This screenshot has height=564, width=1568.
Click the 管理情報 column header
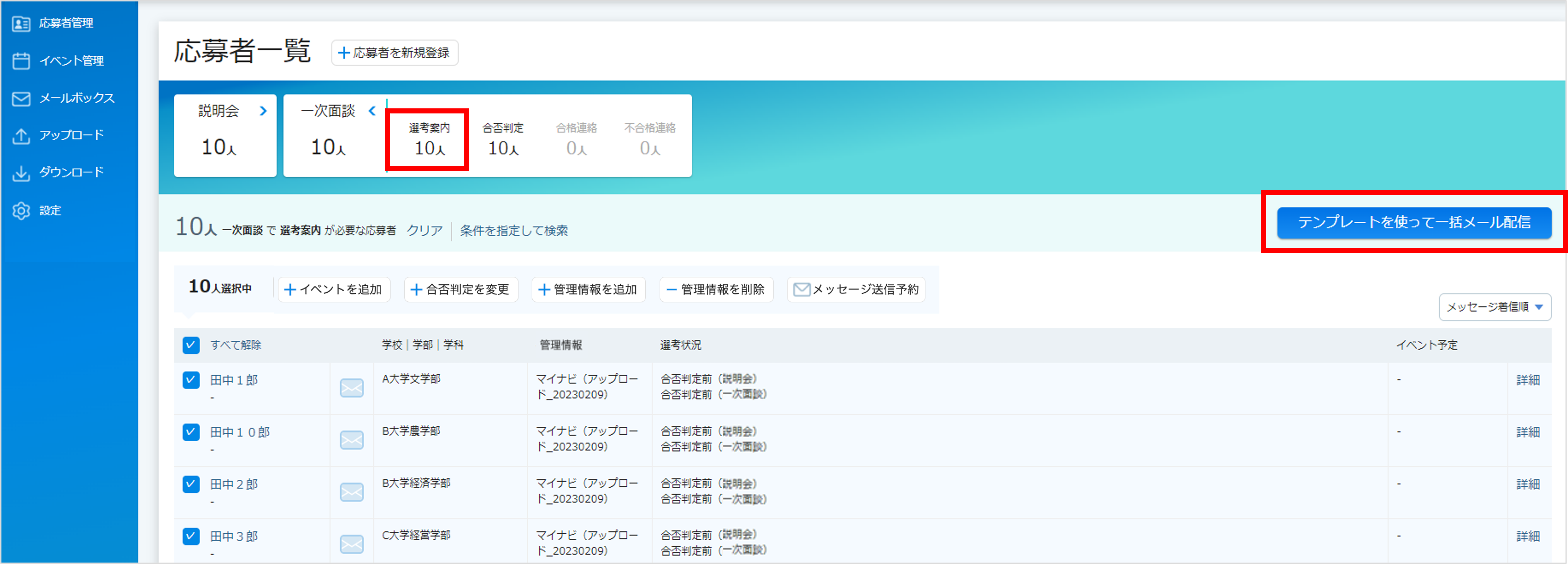tap(561, 345)
